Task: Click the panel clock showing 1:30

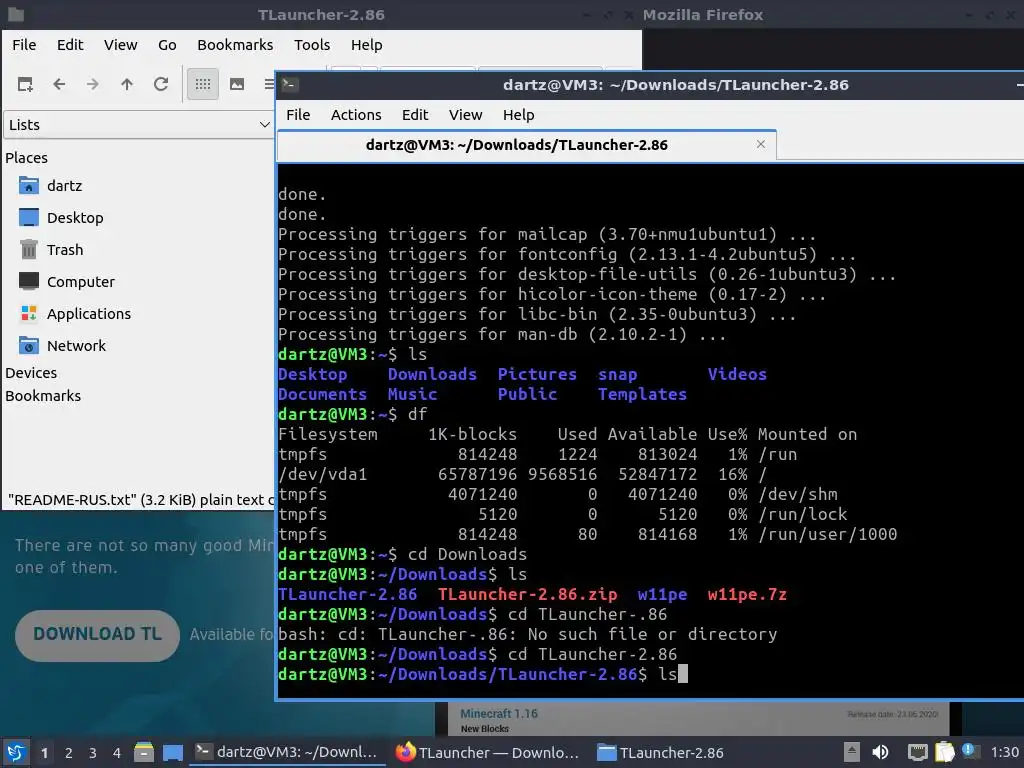Action: click(1004, 752)
